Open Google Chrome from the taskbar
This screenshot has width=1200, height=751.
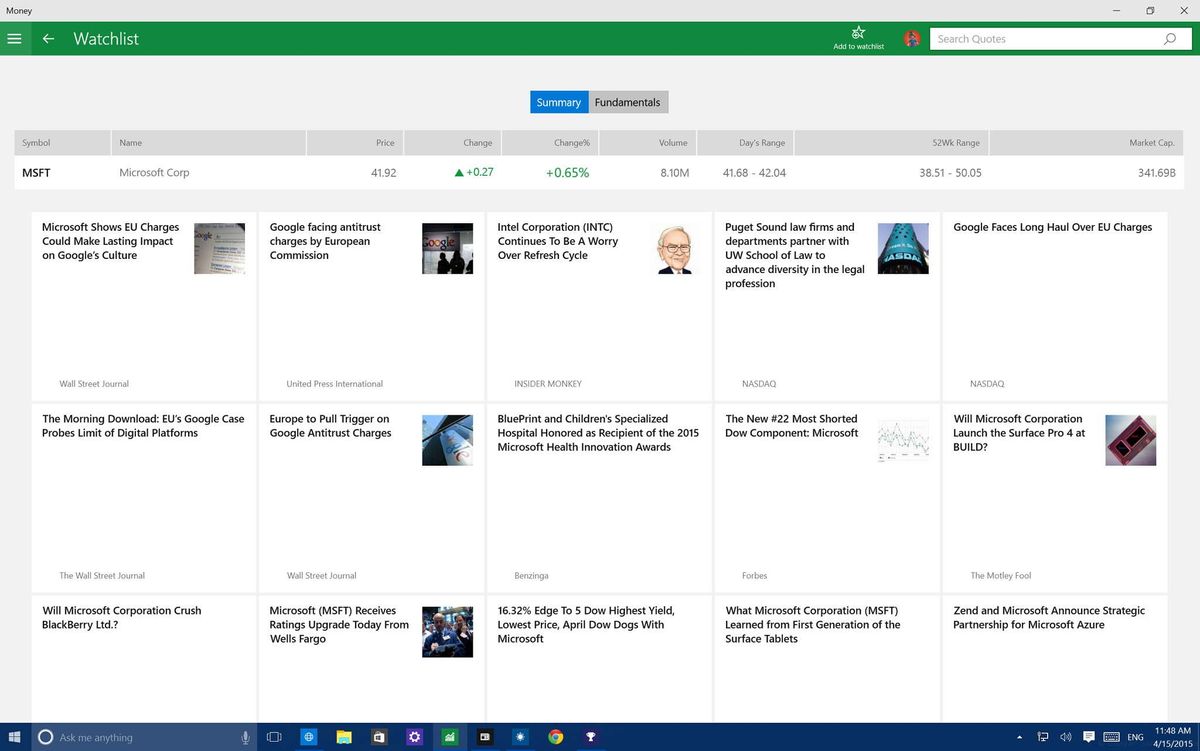(555, 737)
